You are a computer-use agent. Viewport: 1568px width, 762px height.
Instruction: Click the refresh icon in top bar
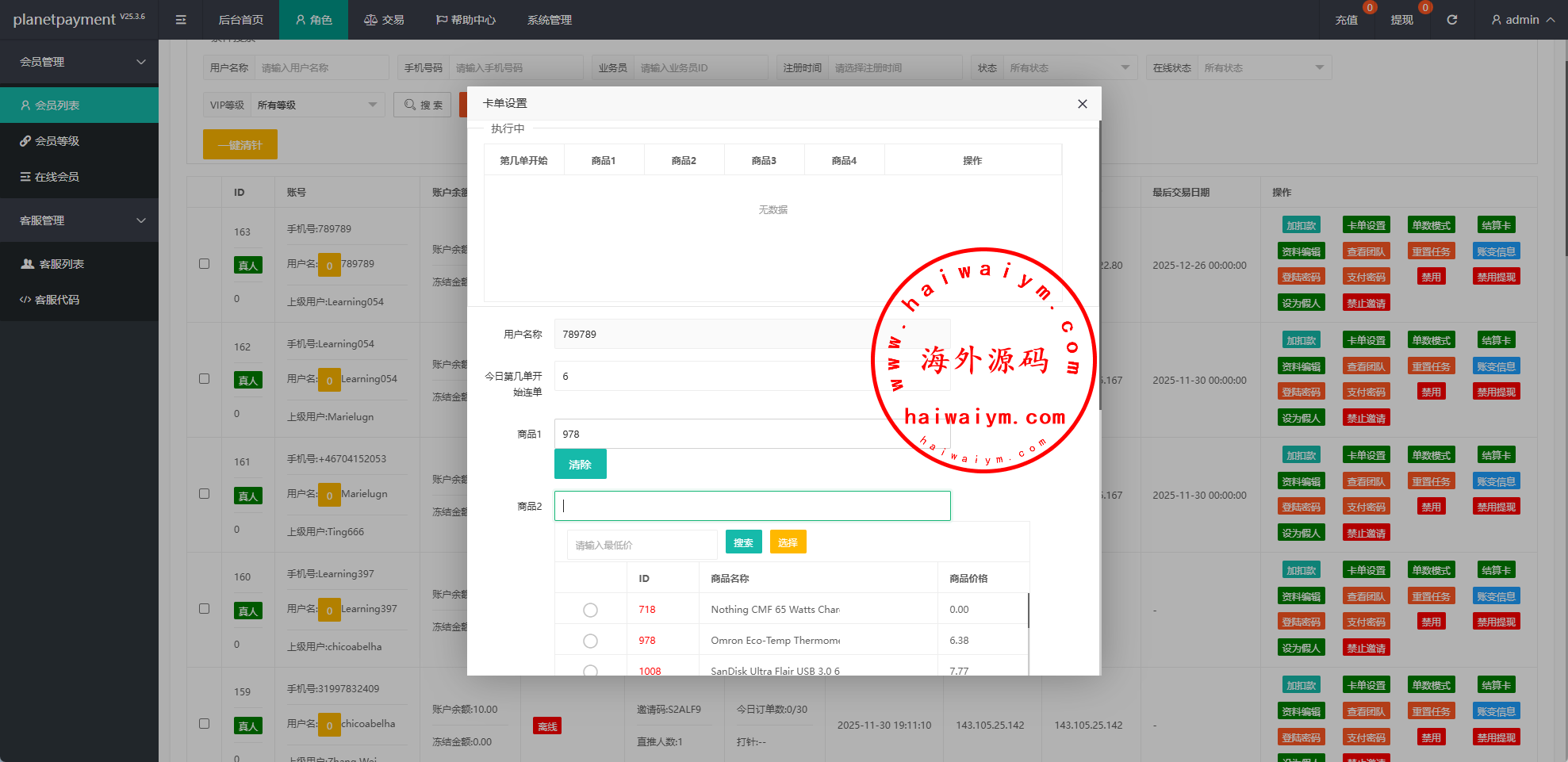(x=1451, y=20)
